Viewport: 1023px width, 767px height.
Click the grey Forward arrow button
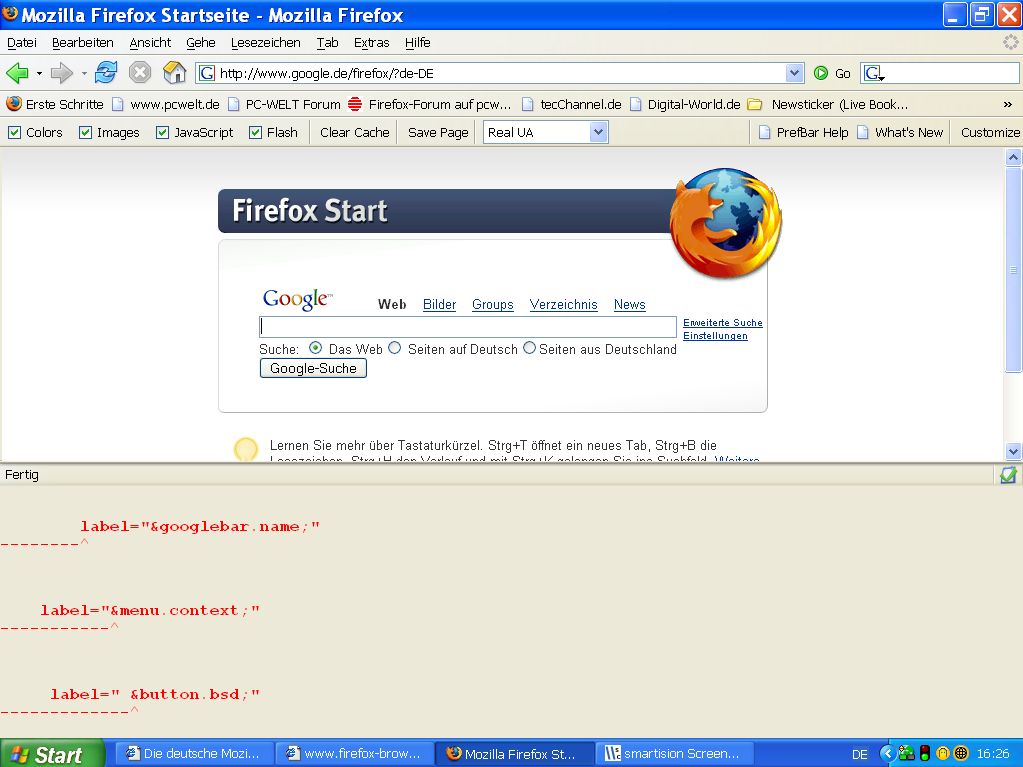pyautogui.click(x=61, y=72)
